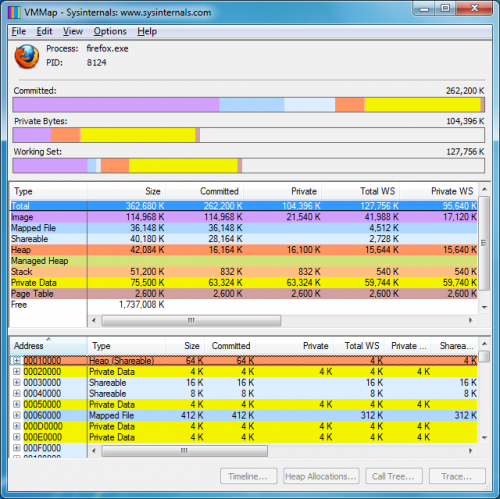Click the Trace... button
The width and height of the screenshot is (500, 499).
pyautogui.click(x=457, y=476)
